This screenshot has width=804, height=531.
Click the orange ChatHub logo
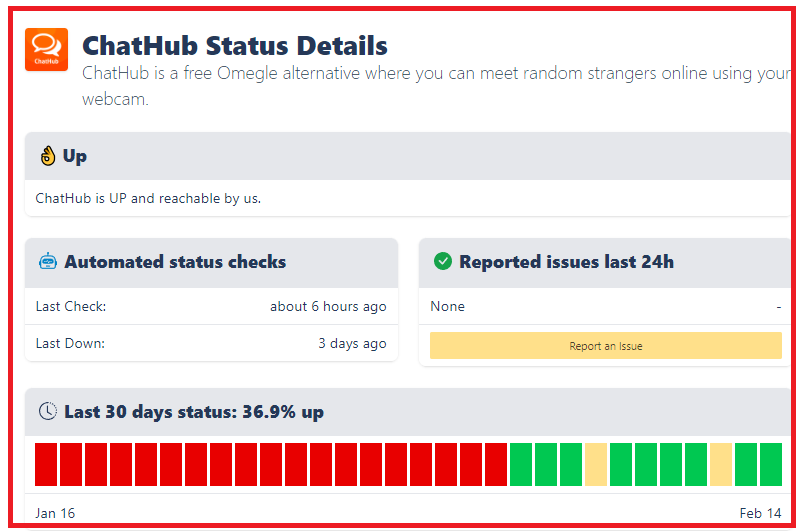click(46, 49)
